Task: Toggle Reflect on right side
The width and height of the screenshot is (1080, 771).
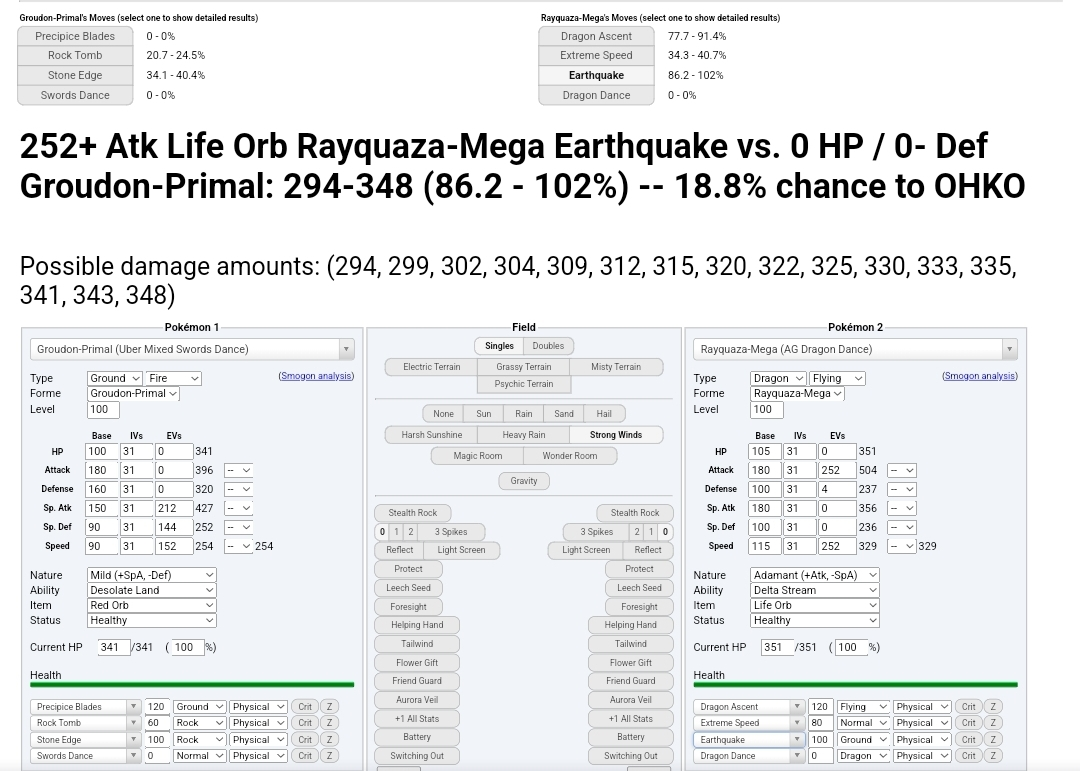Action: 648,550
